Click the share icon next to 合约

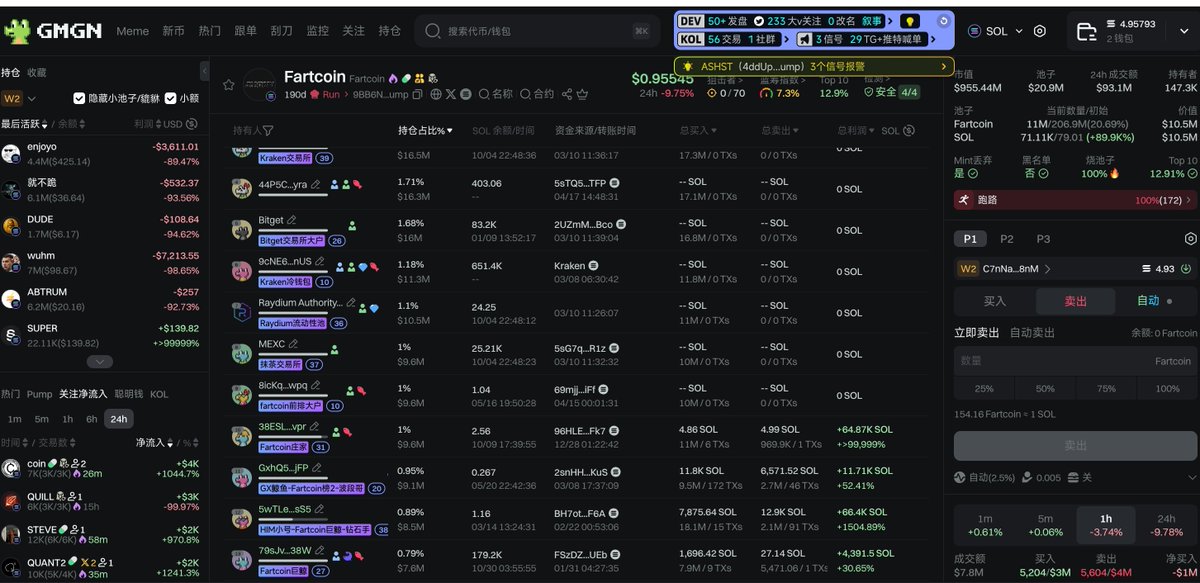coord(567,94)
